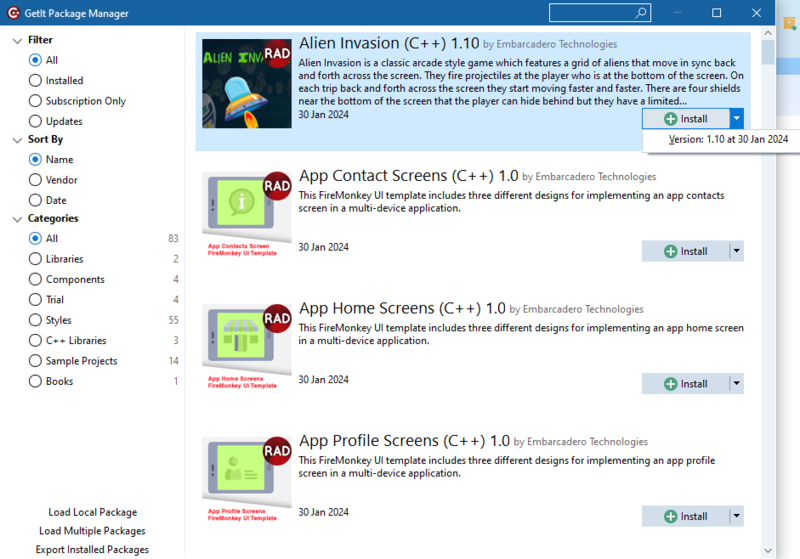Click the RAD badge on App Home Screens thumbnail

[277, 318]
